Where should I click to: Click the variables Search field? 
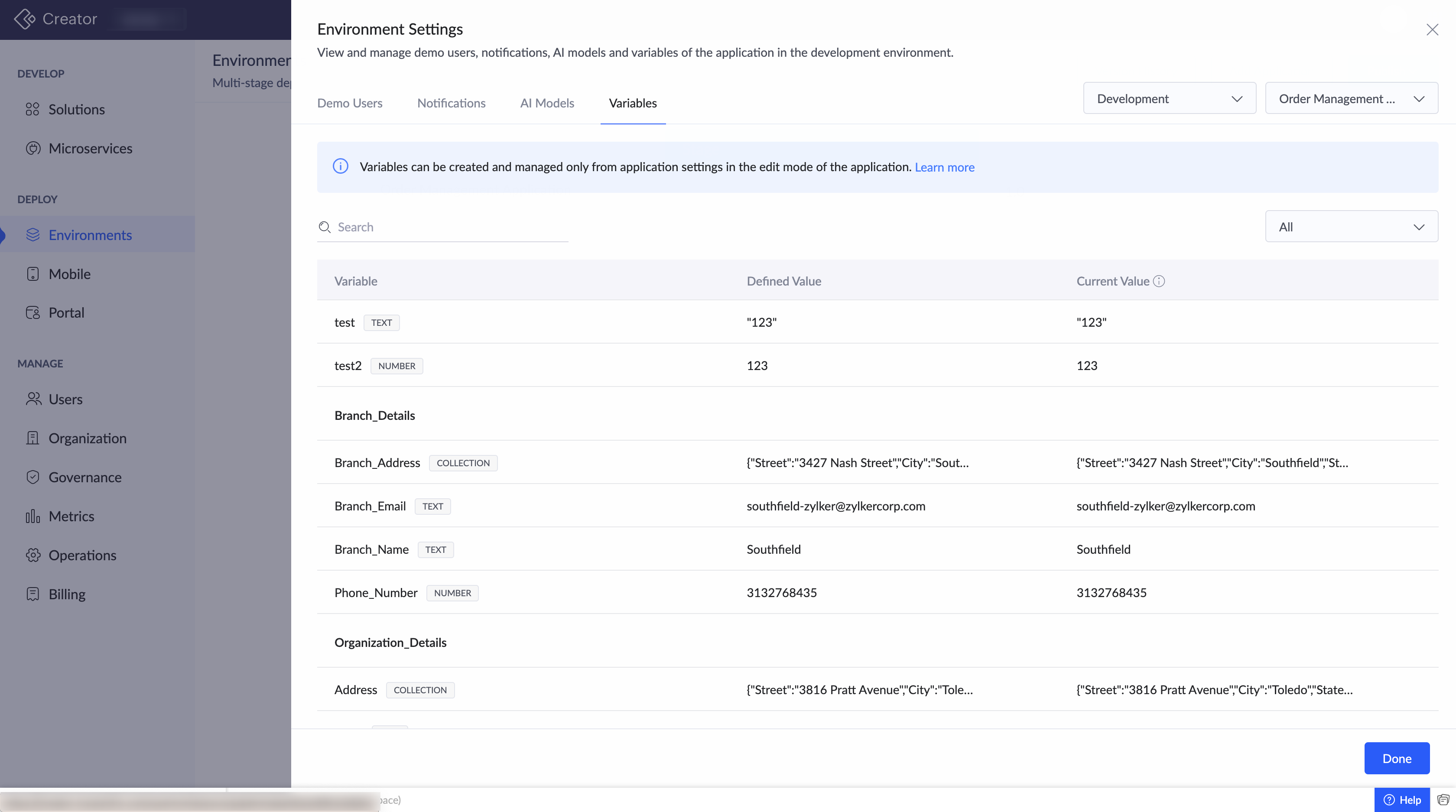click(x=446, y=227)
